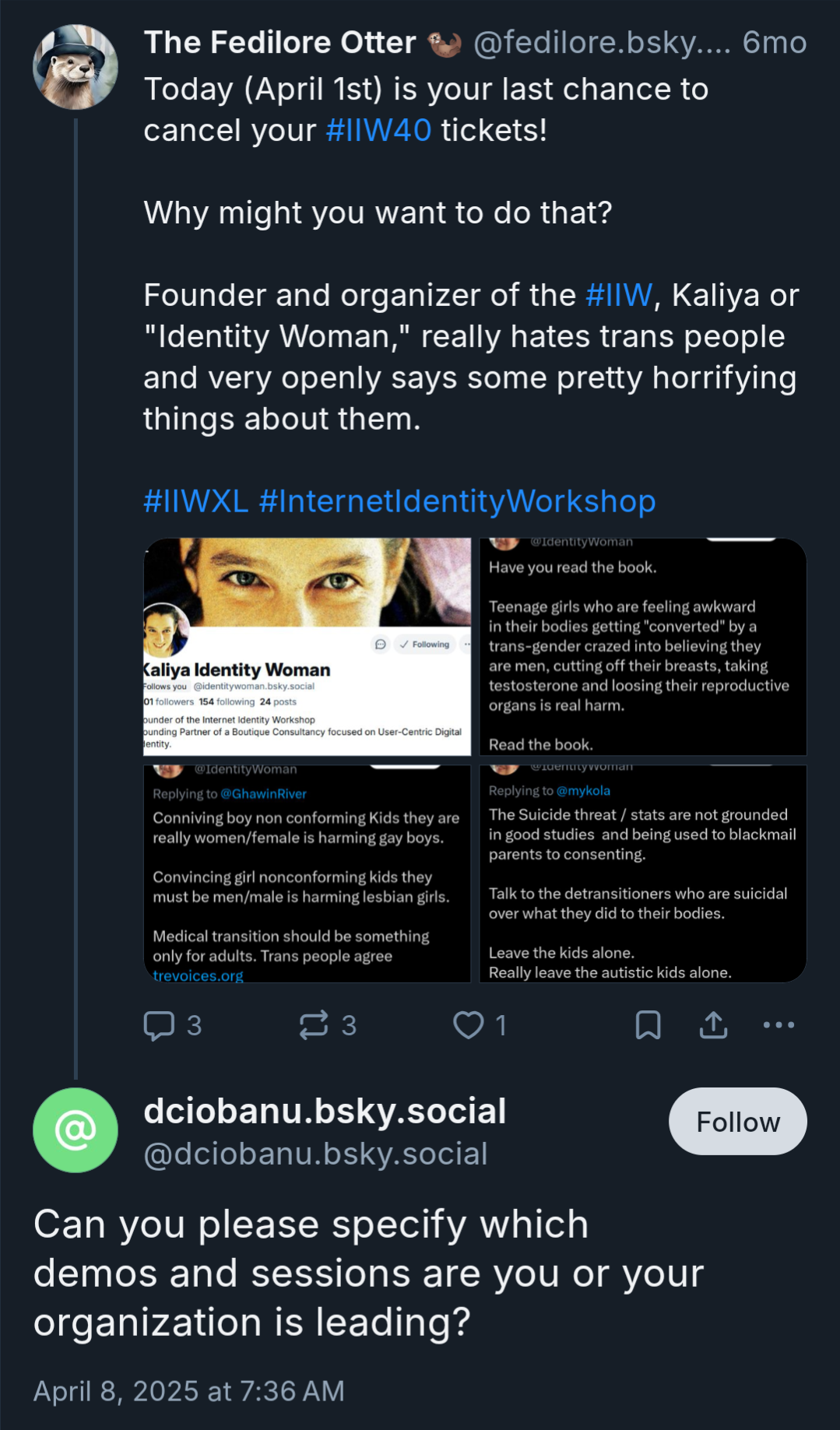Repost using the repost arrows icon

(x=315, y=1025)
